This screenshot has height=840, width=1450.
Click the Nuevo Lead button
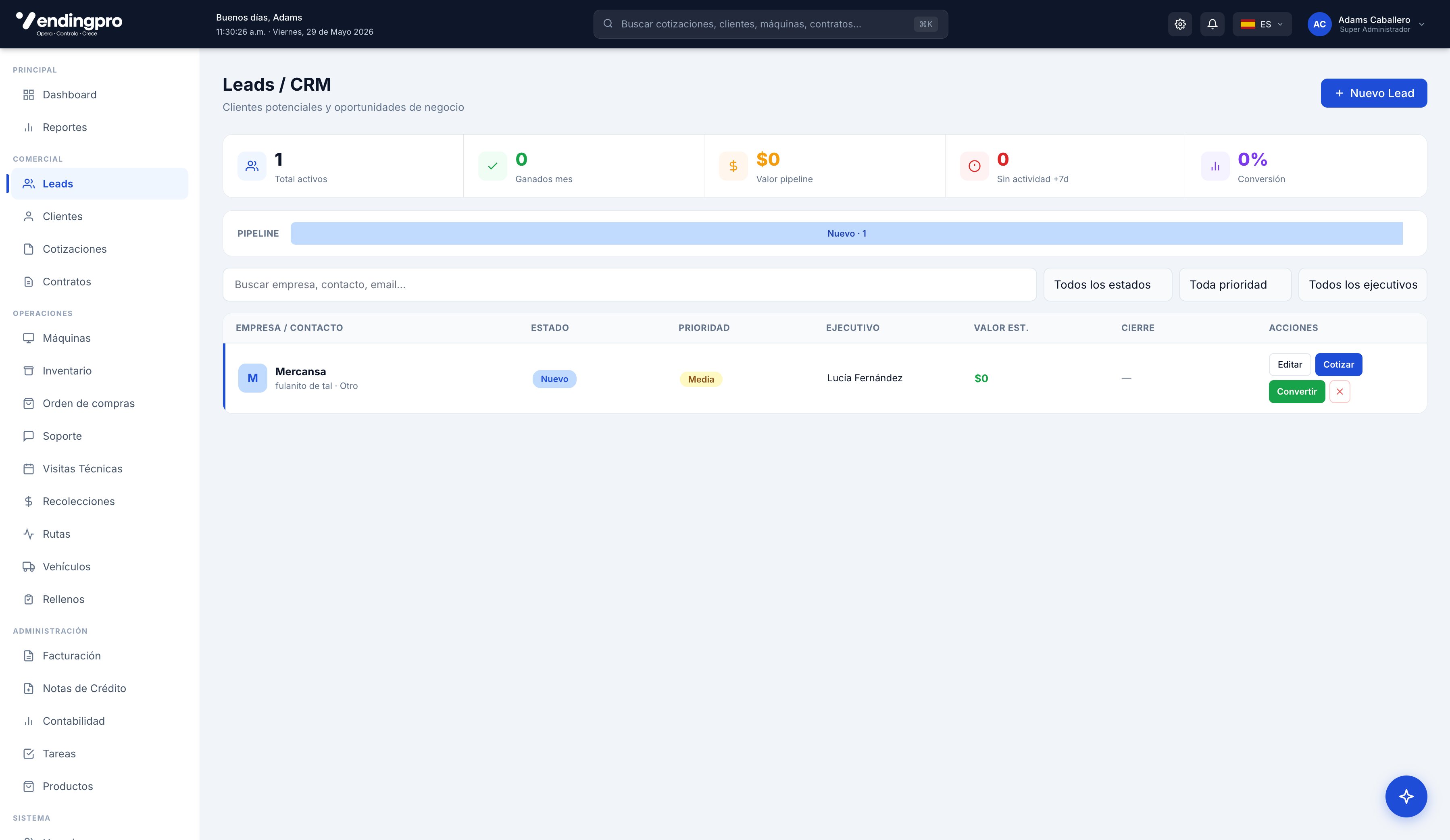[x=1373, y=93]
